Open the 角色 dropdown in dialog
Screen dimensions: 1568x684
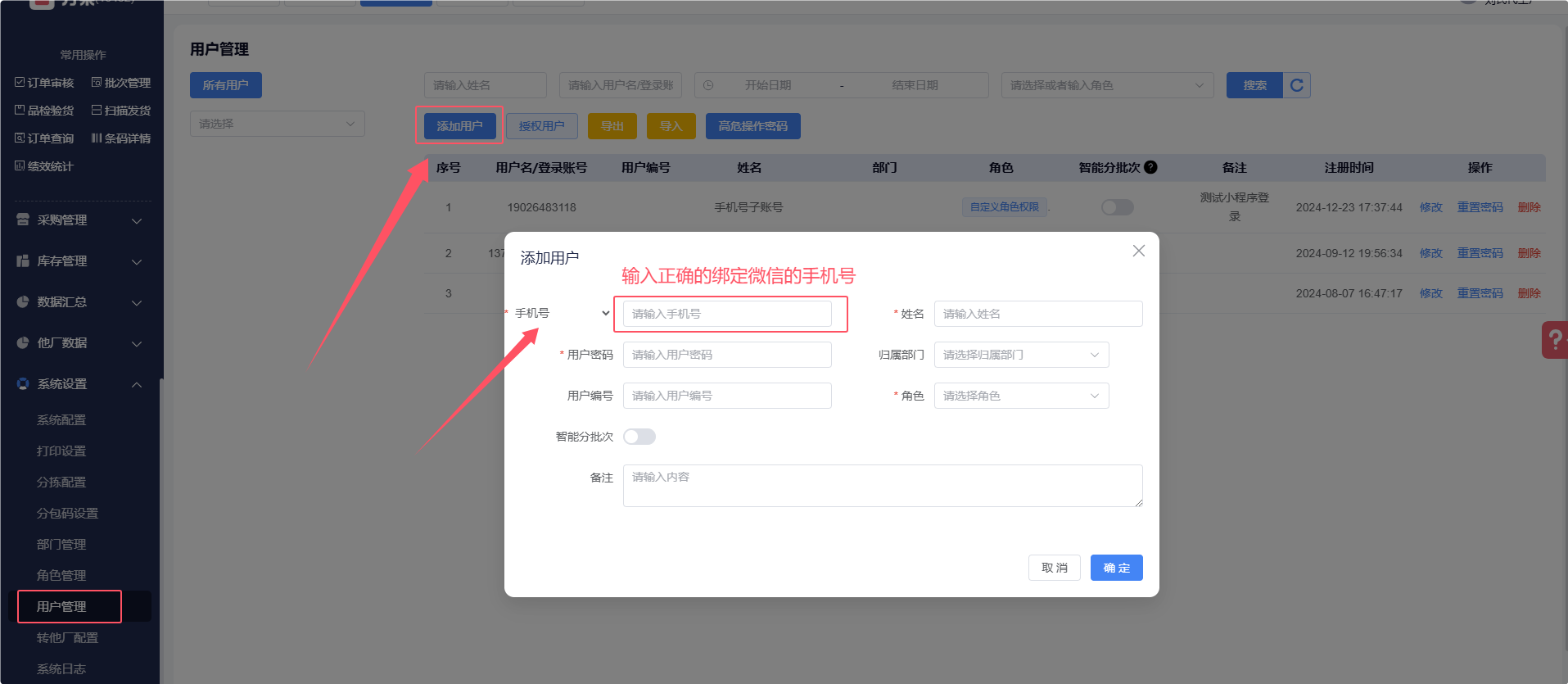[1021, 396]
